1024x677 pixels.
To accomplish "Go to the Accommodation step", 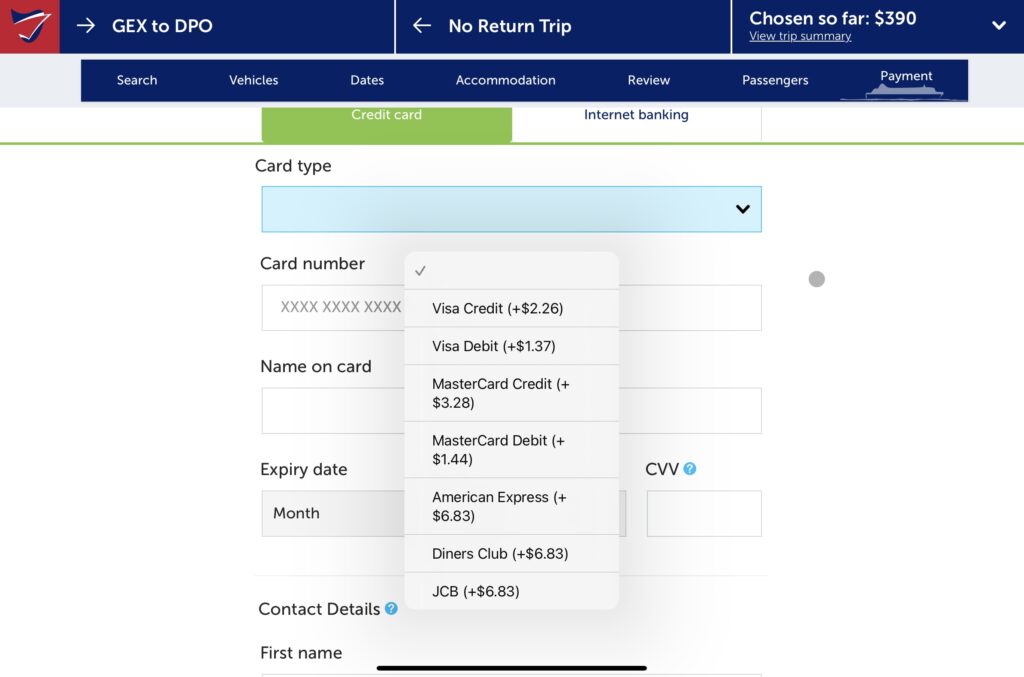I will pos(505,80).
